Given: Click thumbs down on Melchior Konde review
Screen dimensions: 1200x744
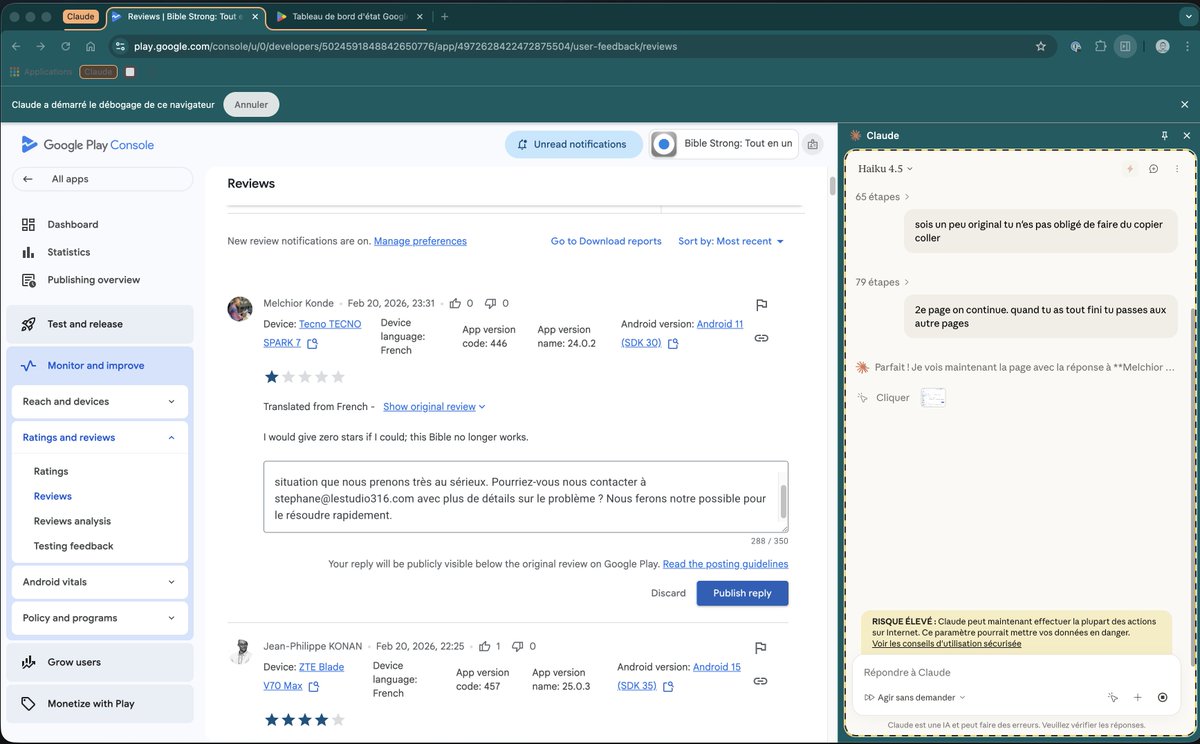Looking at the screenshot, I should pos(490,303).
